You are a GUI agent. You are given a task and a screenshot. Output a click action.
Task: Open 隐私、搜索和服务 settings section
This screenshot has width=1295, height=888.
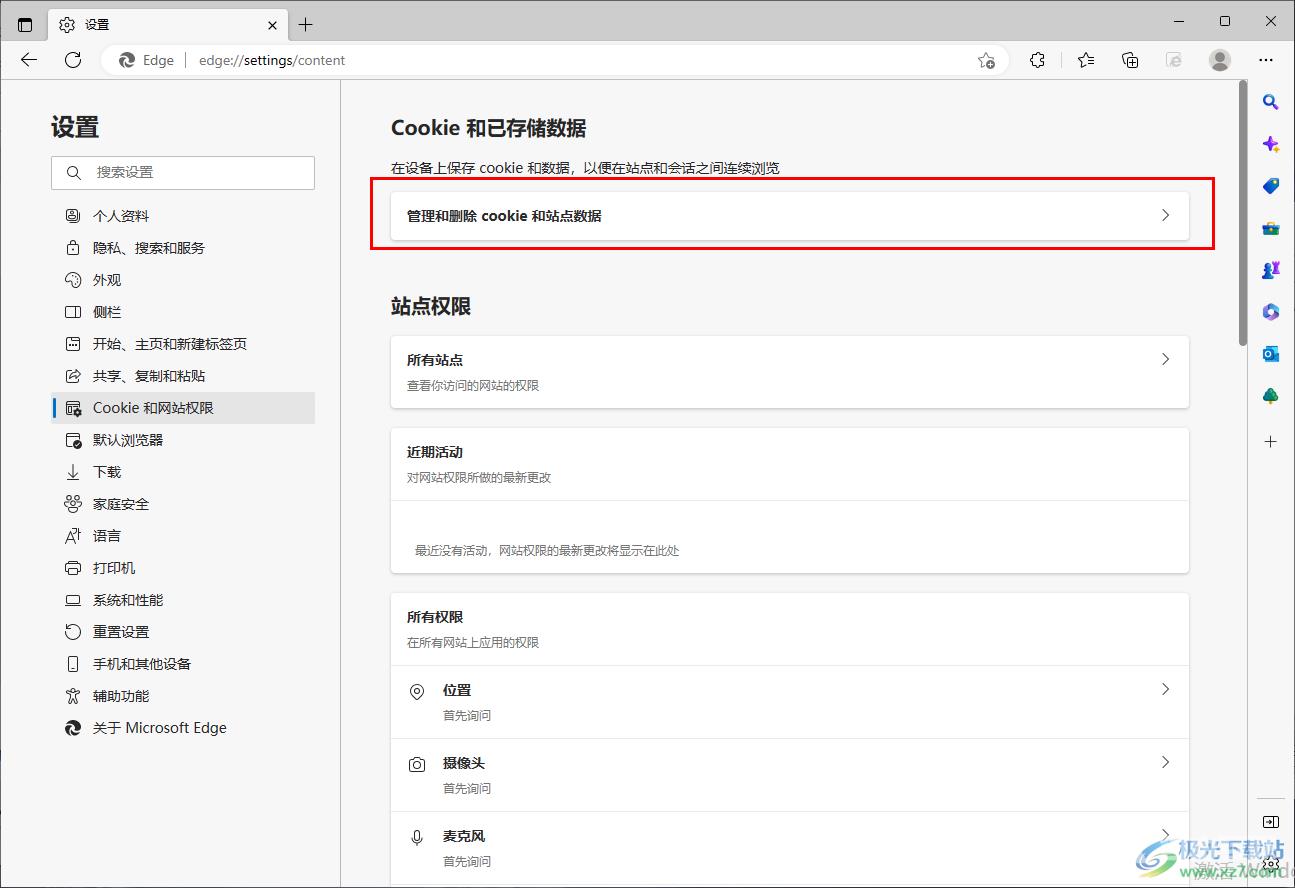click(183, 248)
